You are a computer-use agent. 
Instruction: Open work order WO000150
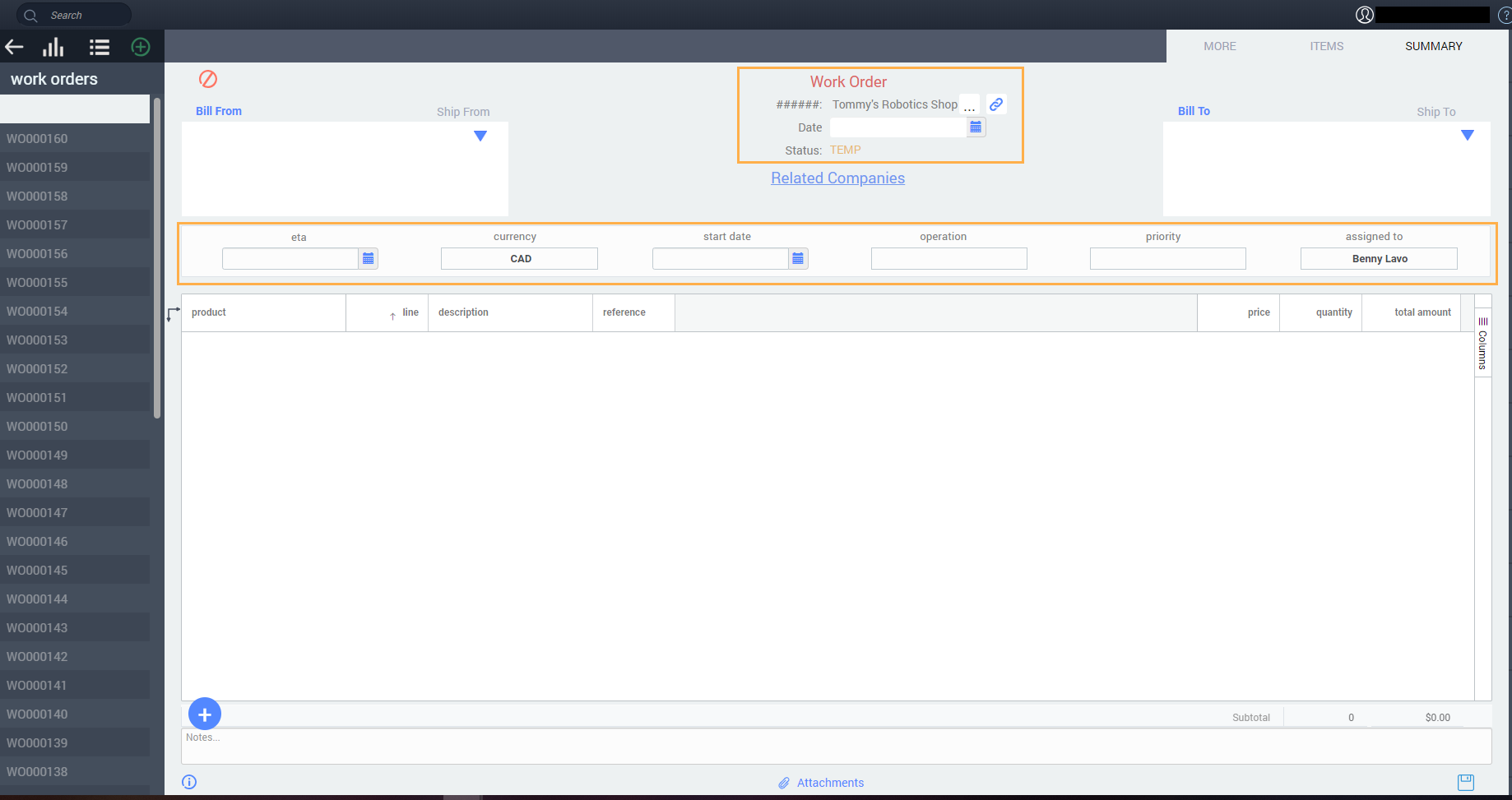click(75, 426)
